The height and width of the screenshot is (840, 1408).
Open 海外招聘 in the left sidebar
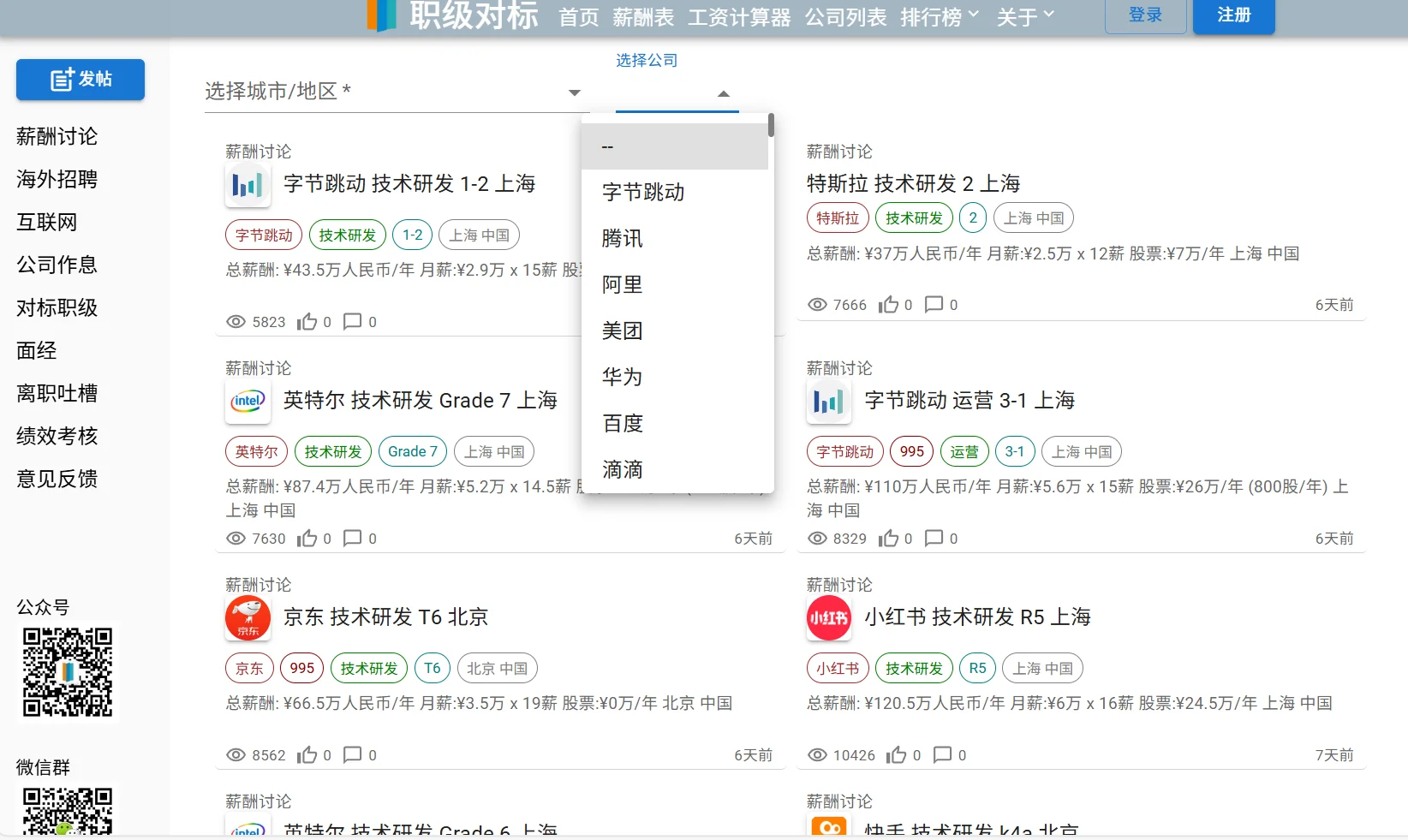pyautogui.click(x=57, y=179)
